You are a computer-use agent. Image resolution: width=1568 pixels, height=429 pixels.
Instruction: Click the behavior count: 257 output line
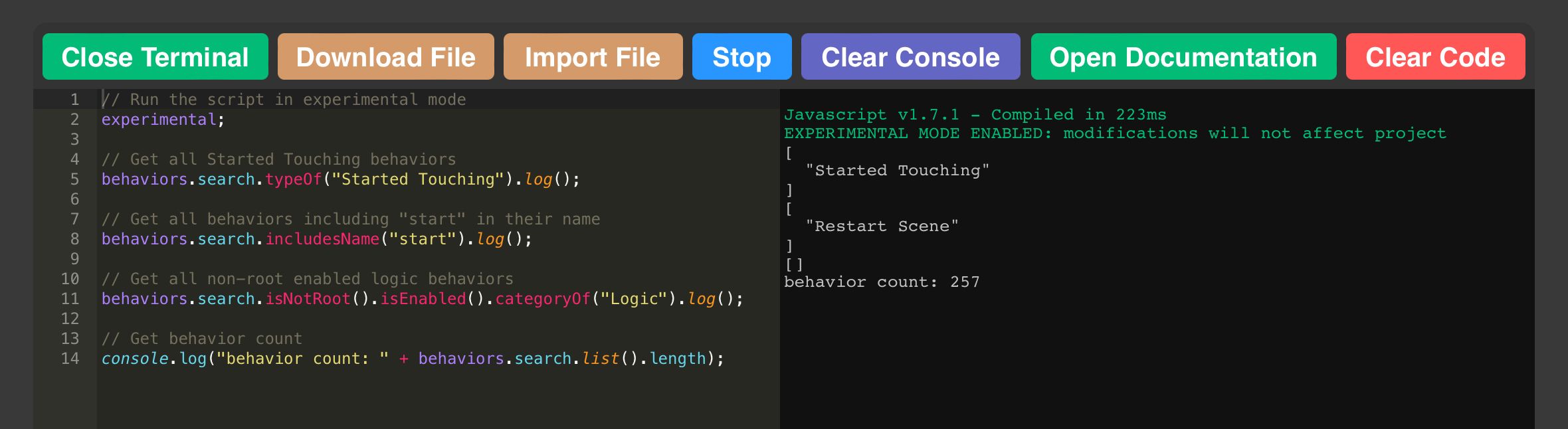pos(882,282)
